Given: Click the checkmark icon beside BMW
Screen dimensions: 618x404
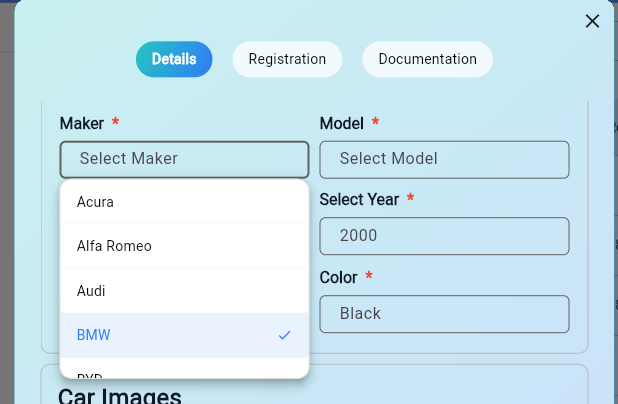Looking at the screenshot, I should pos(285,335).
